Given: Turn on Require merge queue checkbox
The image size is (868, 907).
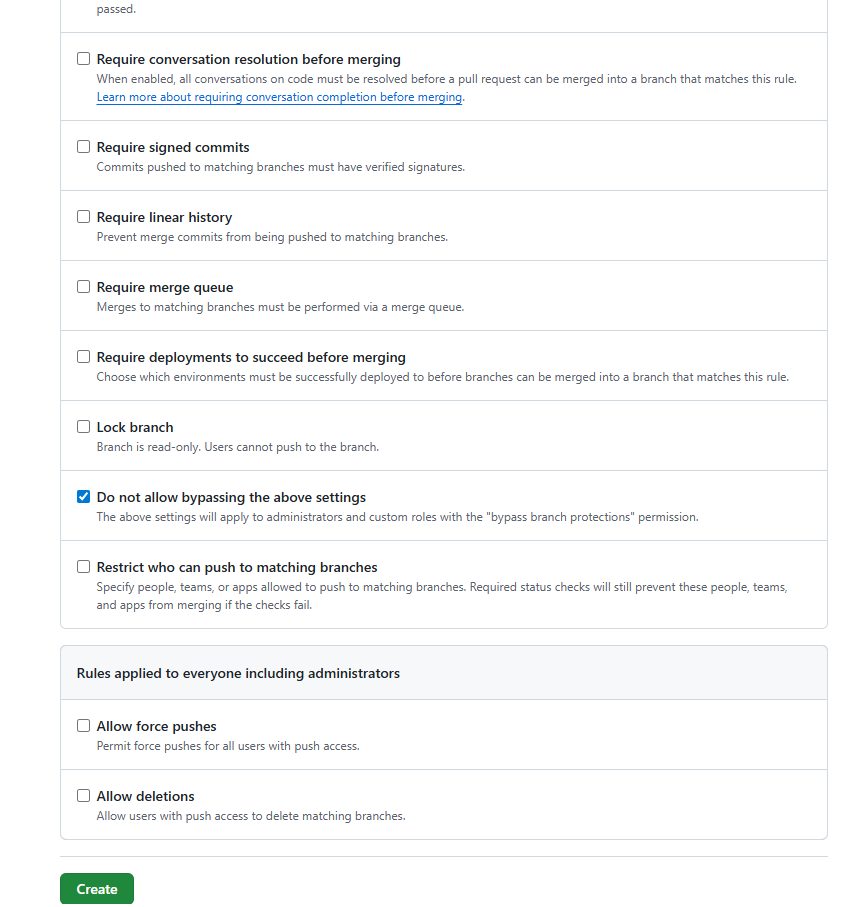Looking at the screenshot, I should point(84,287).
